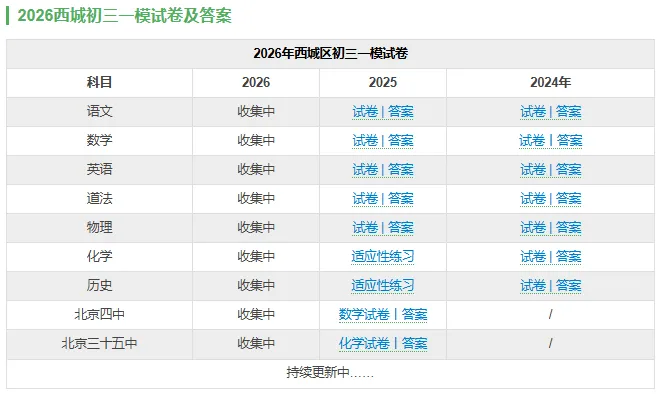Open 适应性练习 link in the 历史 row
Image resolution: width=659 pixels, height=394 pixels.
(x=383, y=286)
